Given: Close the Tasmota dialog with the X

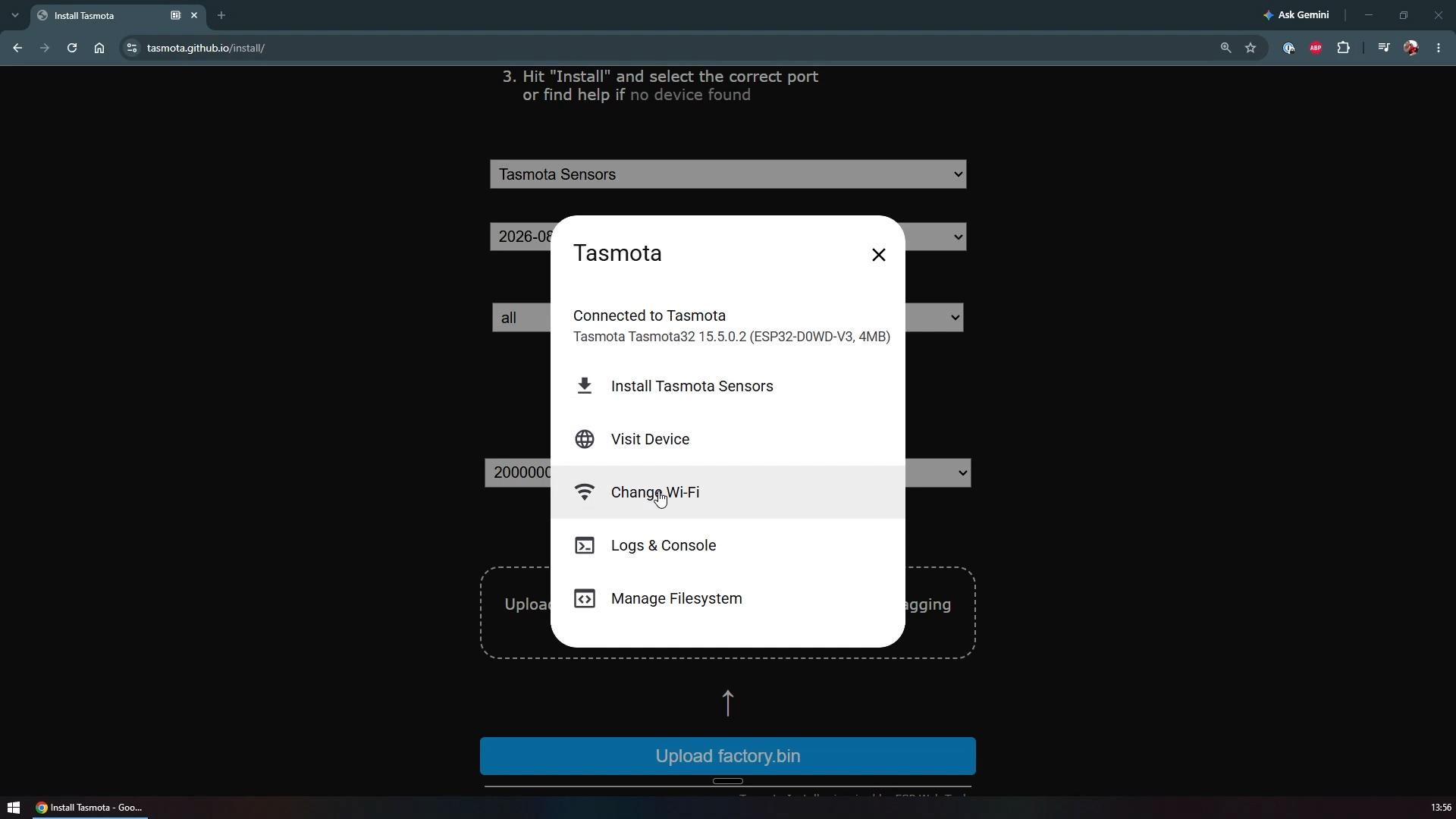Looking at the screenshot, I should (878, 255).
